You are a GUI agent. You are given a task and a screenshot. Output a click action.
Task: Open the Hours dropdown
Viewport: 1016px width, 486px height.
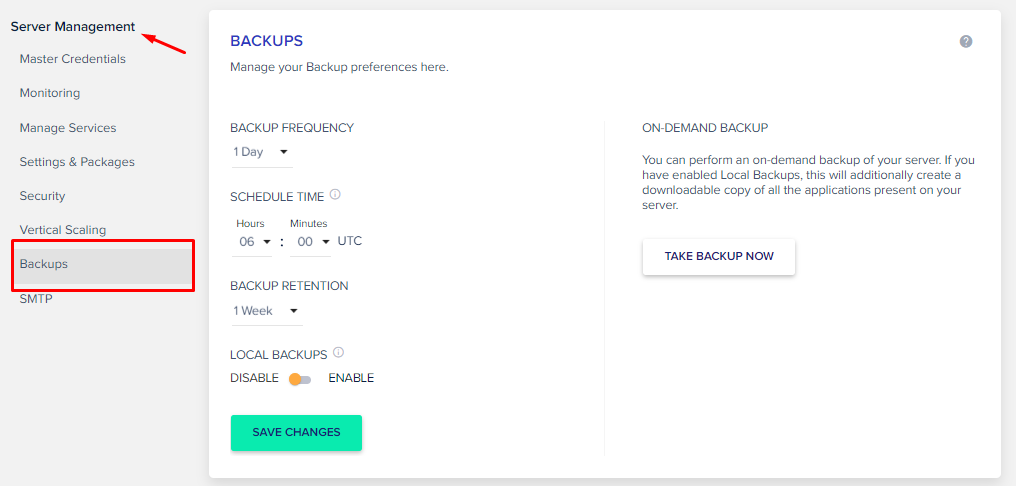point(254,242)
